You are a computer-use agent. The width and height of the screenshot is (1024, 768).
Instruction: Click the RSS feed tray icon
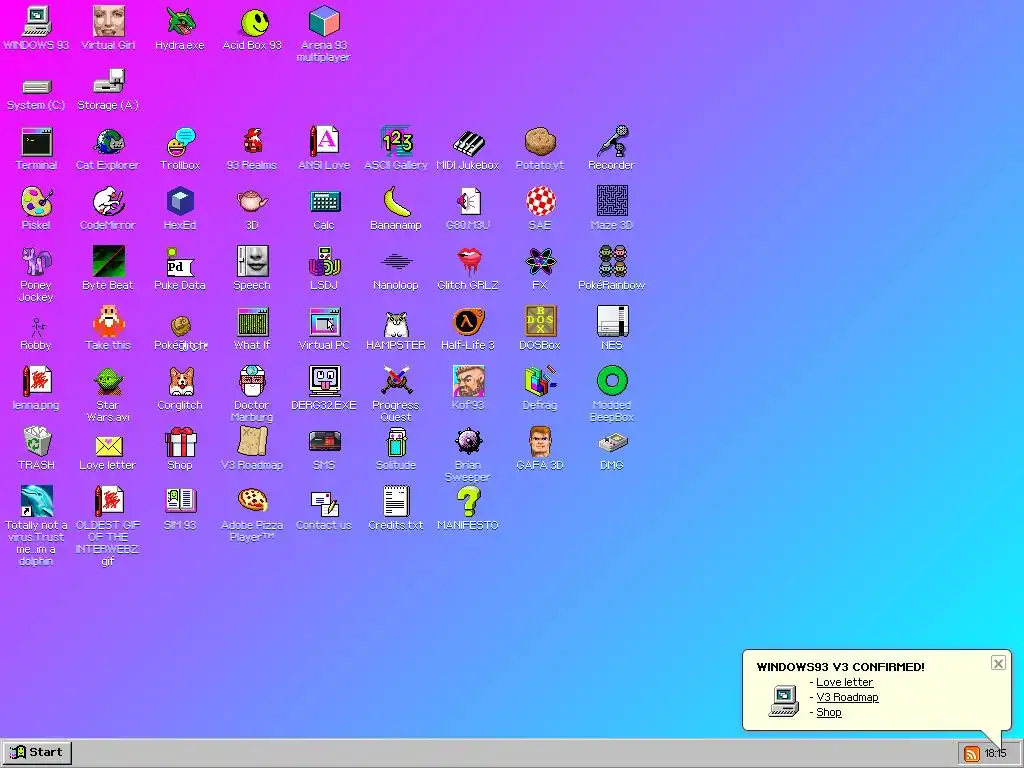(x=971, y=754)
